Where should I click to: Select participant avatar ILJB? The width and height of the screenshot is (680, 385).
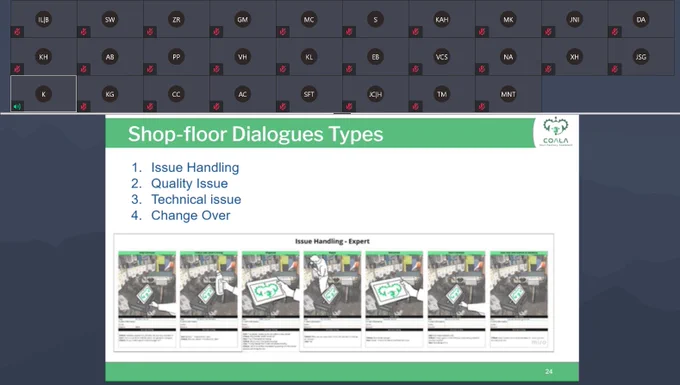[x=43, y=20]
